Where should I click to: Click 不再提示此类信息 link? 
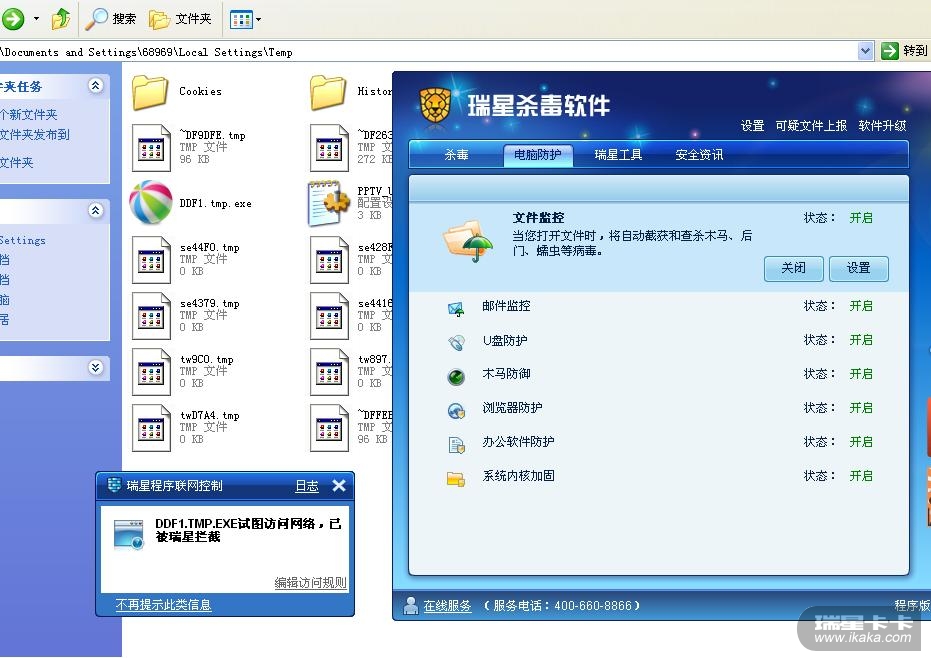163,605
